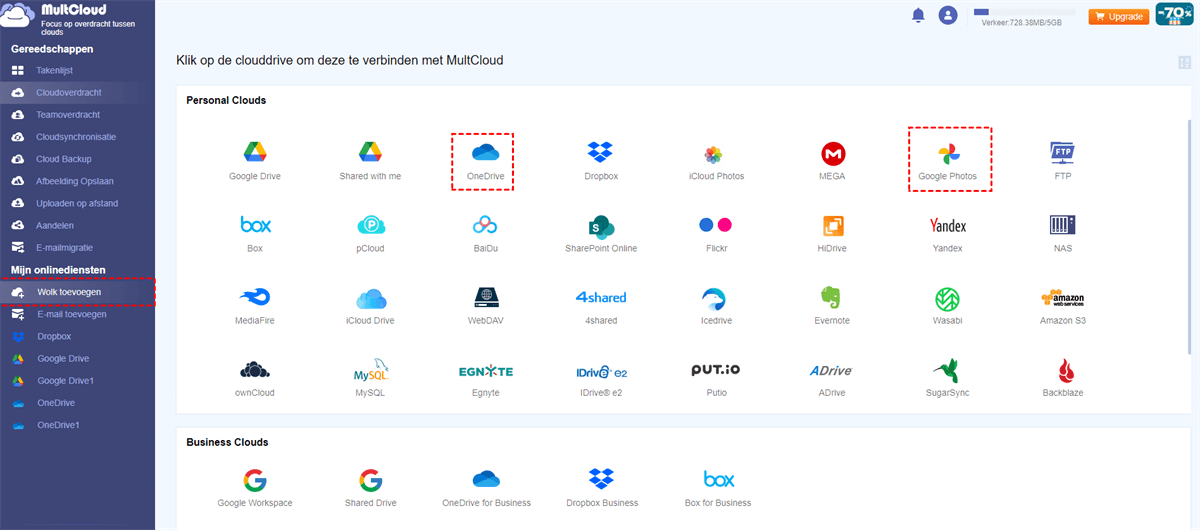Open Afbeelding Opslaan

pyautogui.click(x=77, y=181)
